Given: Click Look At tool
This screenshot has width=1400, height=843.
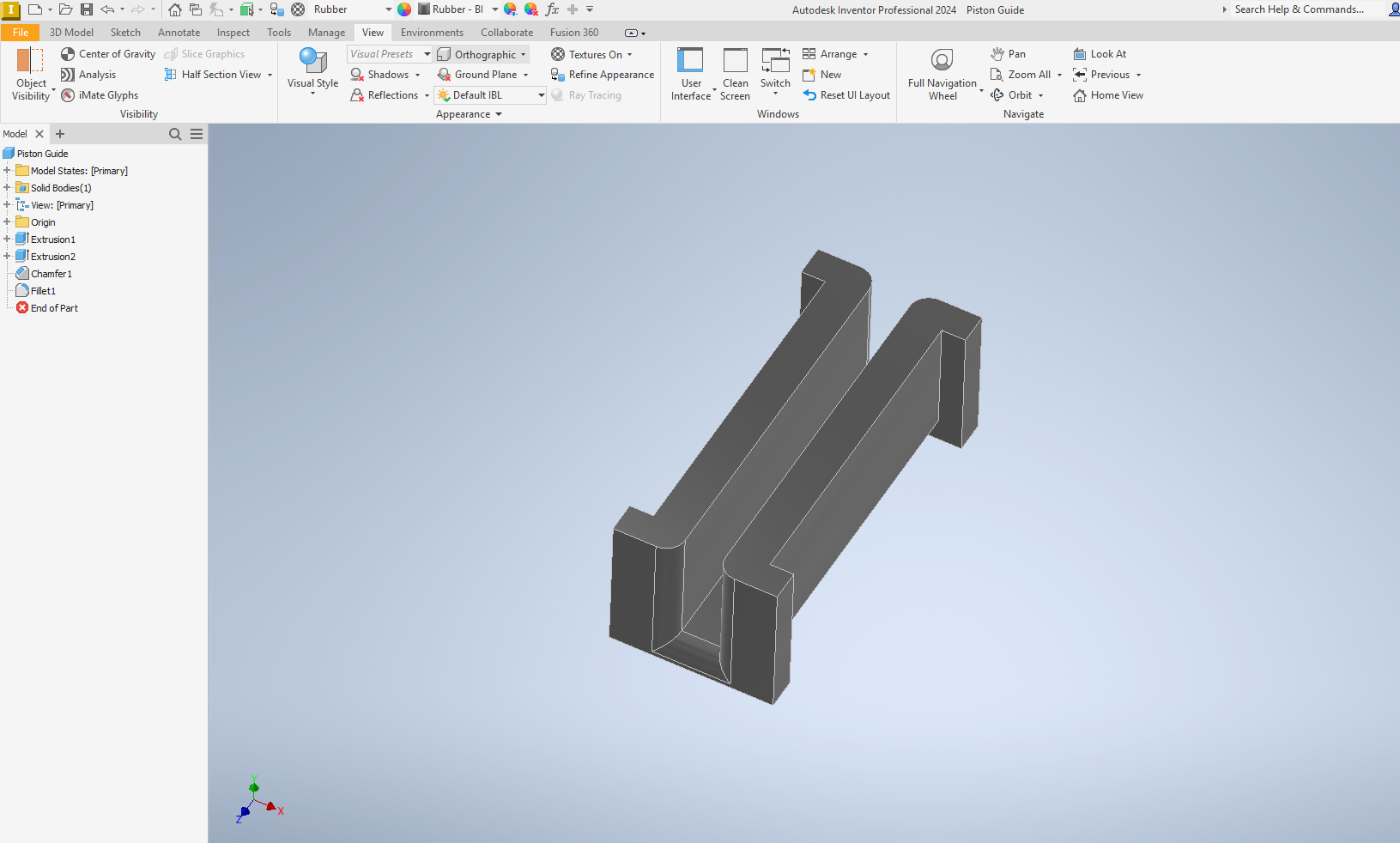Looking at the screenshot, I should click(x=1100, y=54).
